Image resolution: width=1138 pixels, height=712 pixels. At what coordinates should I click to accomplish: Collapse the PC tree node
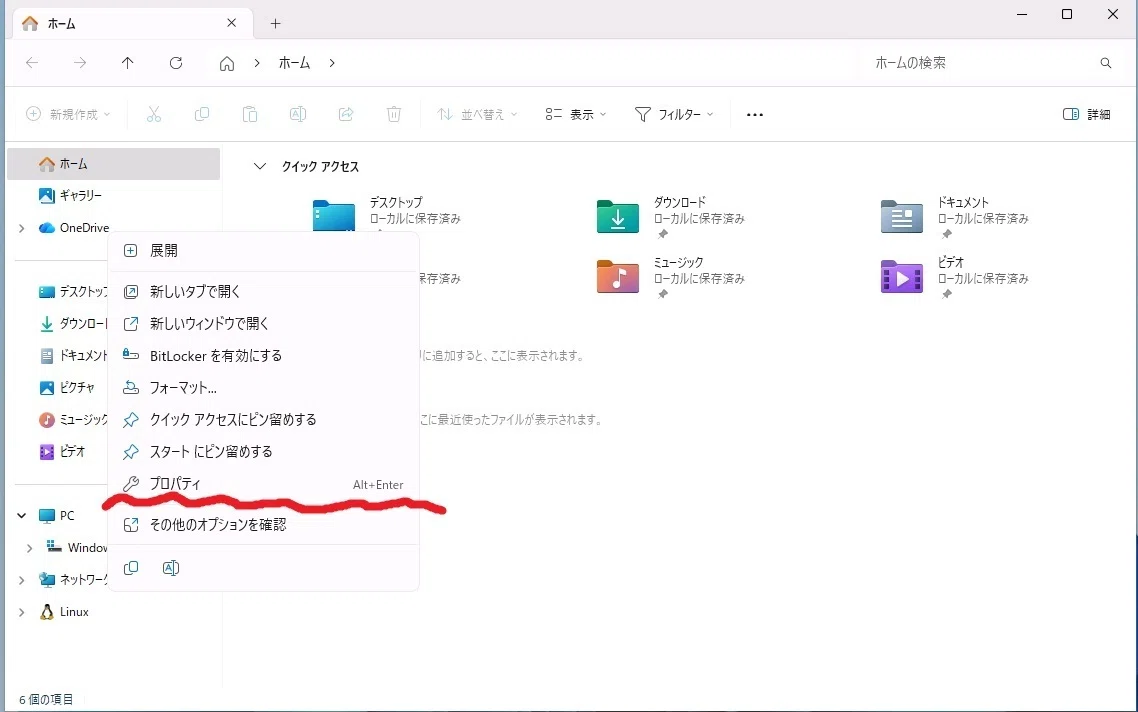point(22,515)
